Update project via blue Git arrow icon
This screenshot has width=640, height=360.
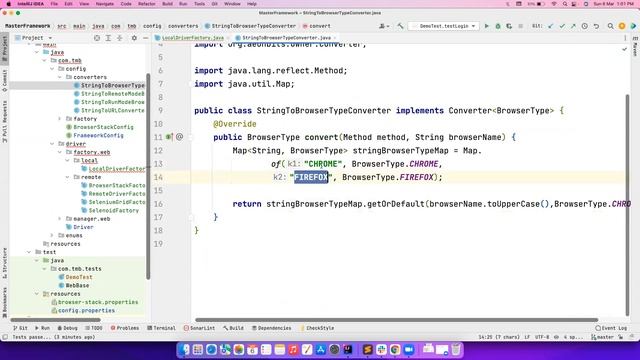[551, 26]
